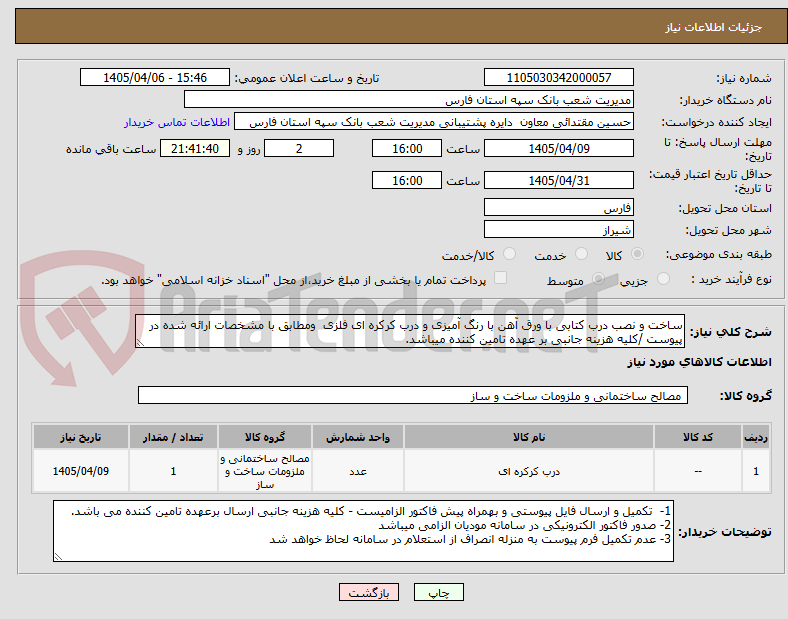Select the جزیی purchase type radio
This screenshot has height=619, width=788.
click(x=663, y=279)
